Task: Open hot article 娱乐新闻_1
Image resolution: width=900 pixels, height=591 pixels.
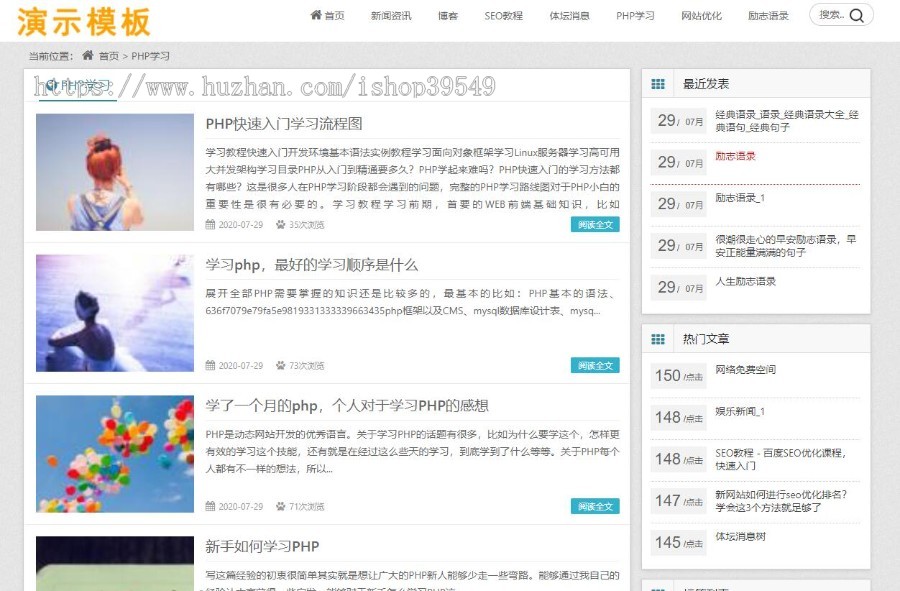Action: pyautogui.click(x=740, y=411)
